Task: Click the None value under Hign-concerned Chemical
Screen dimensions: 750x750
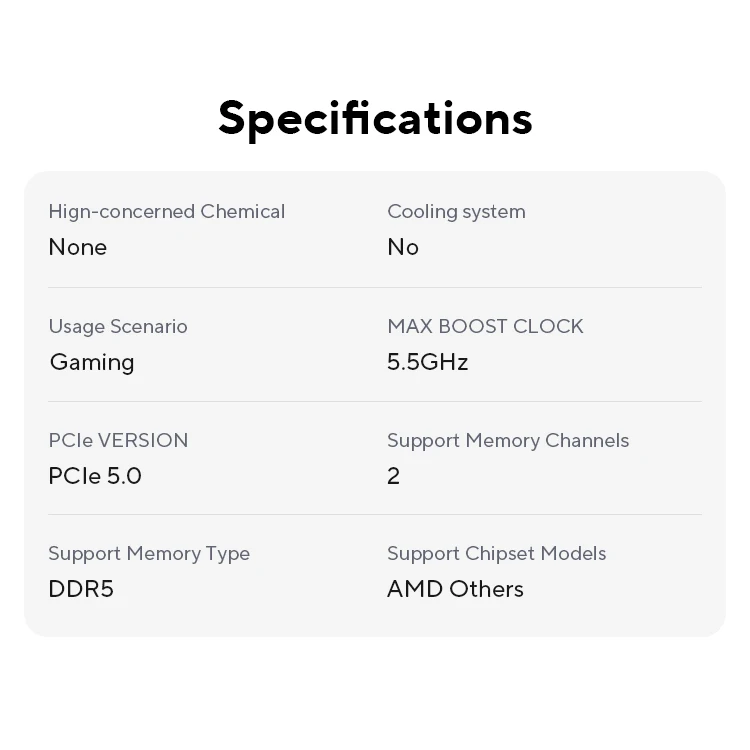Action: [77, 247]
